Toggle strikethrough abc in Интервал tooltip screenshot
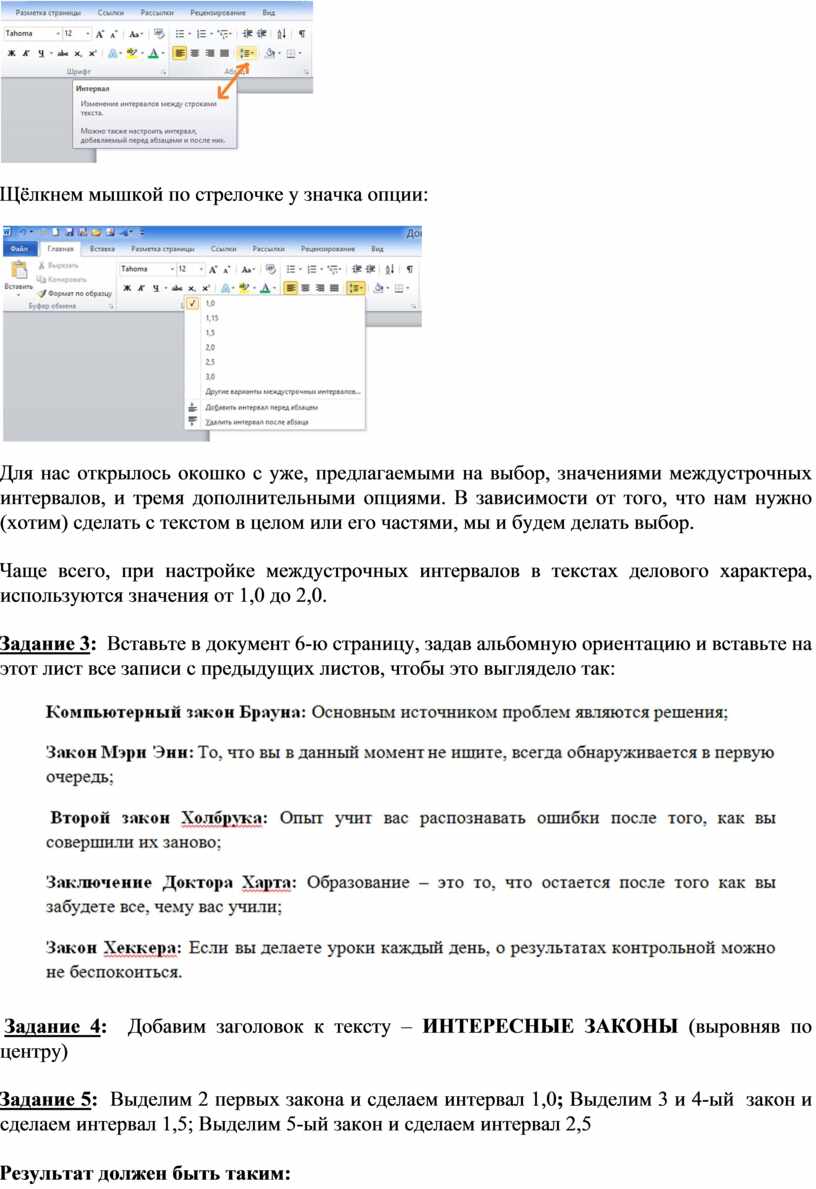The width and height of the screenshot is (816, 1189). [62, 53]
